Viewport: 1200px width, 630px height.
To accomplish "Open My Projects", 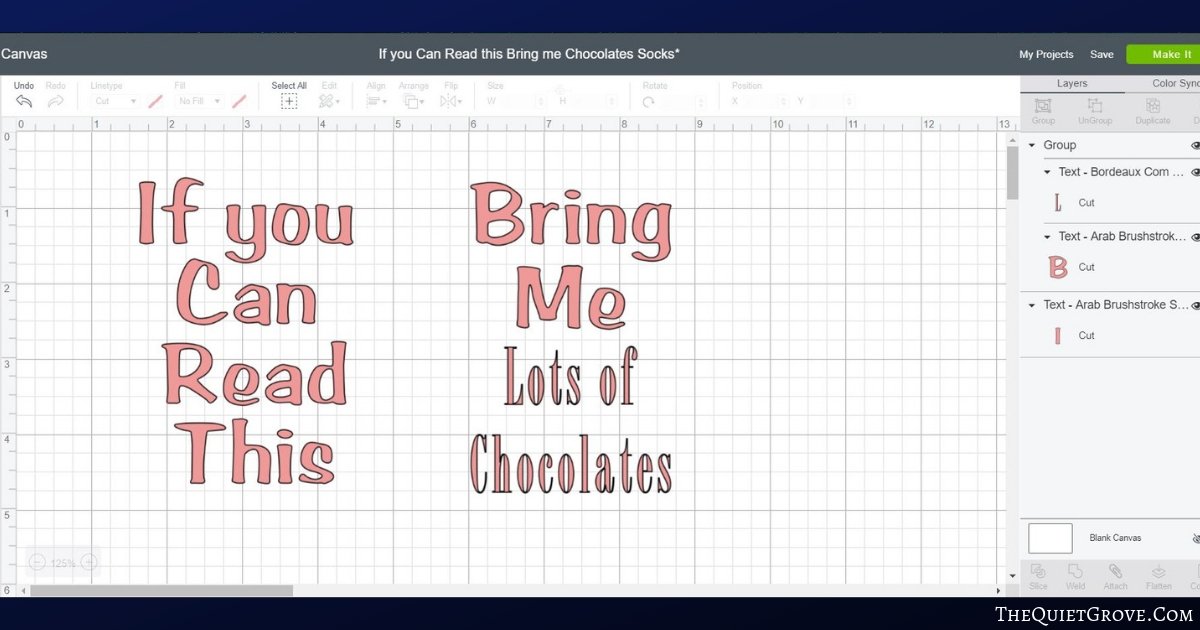I will (1046, 55).
